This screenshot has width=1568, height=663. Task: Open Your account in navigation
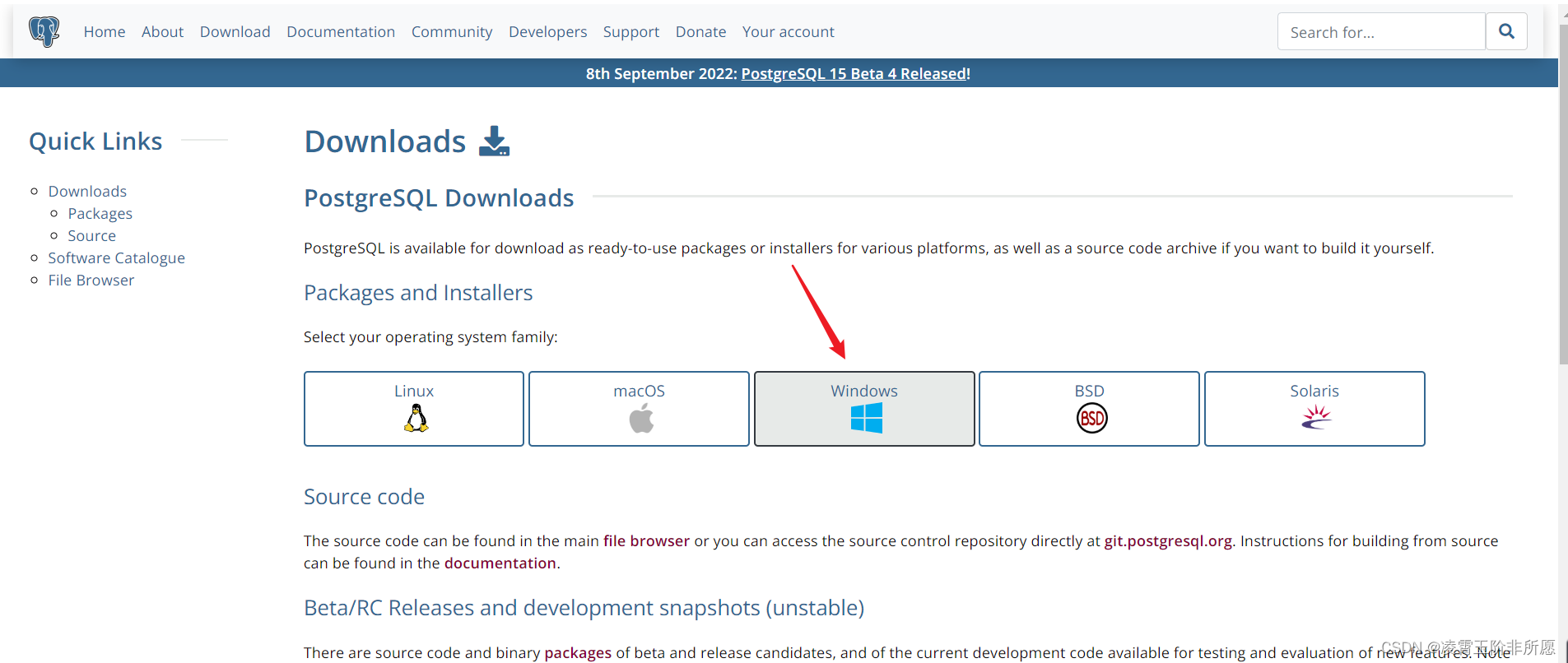[x=788, y=31]
